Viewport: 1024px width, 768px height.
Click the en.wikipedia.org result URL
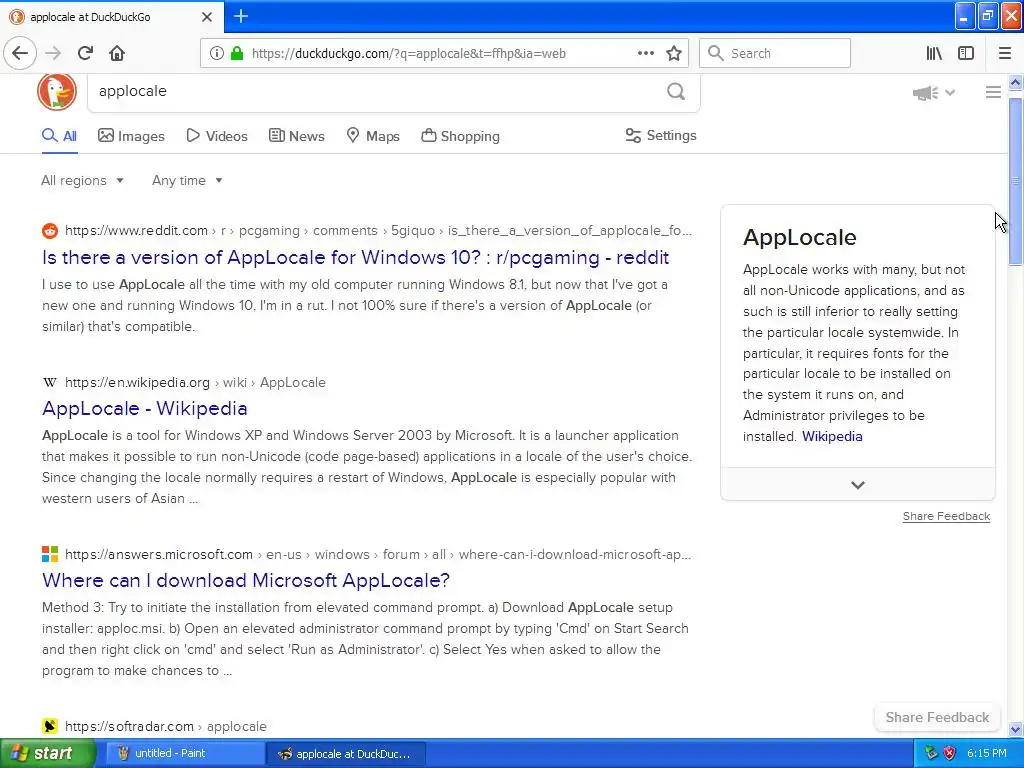[x=195, y=383]
